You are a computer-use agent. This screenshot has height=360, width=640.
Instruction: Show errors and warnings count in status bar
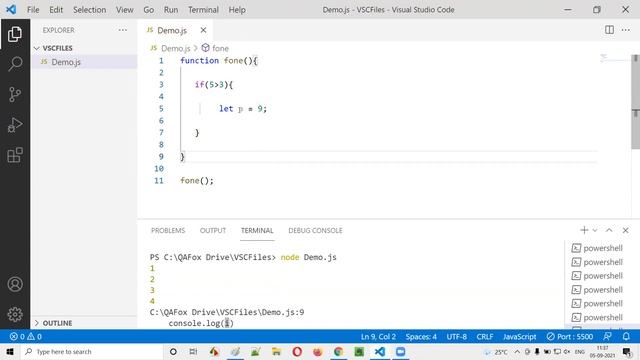26,336
